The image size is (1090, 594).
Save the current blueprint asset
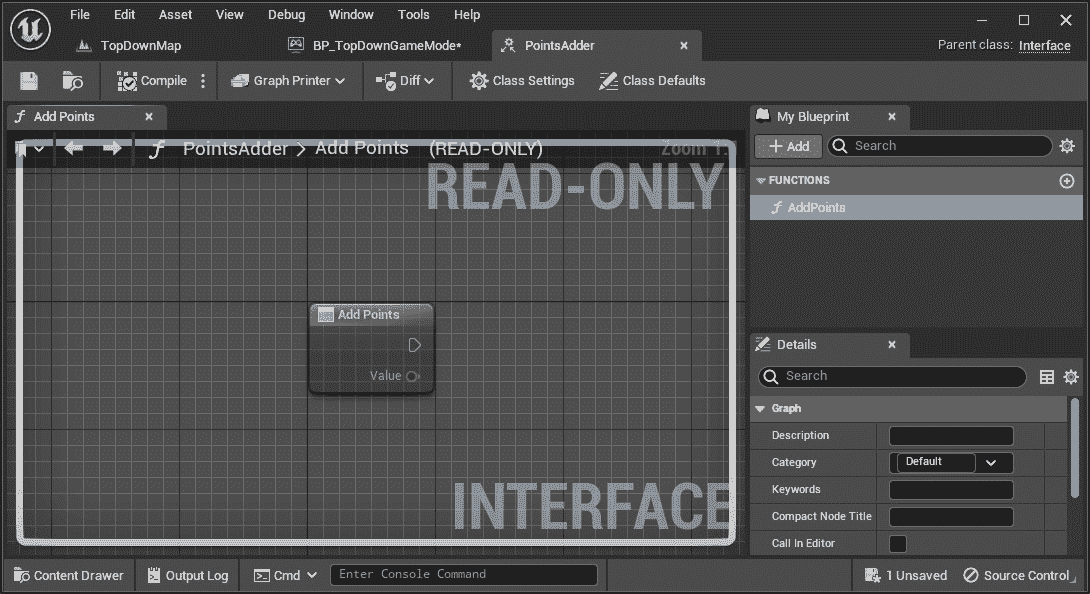point(29,81)
